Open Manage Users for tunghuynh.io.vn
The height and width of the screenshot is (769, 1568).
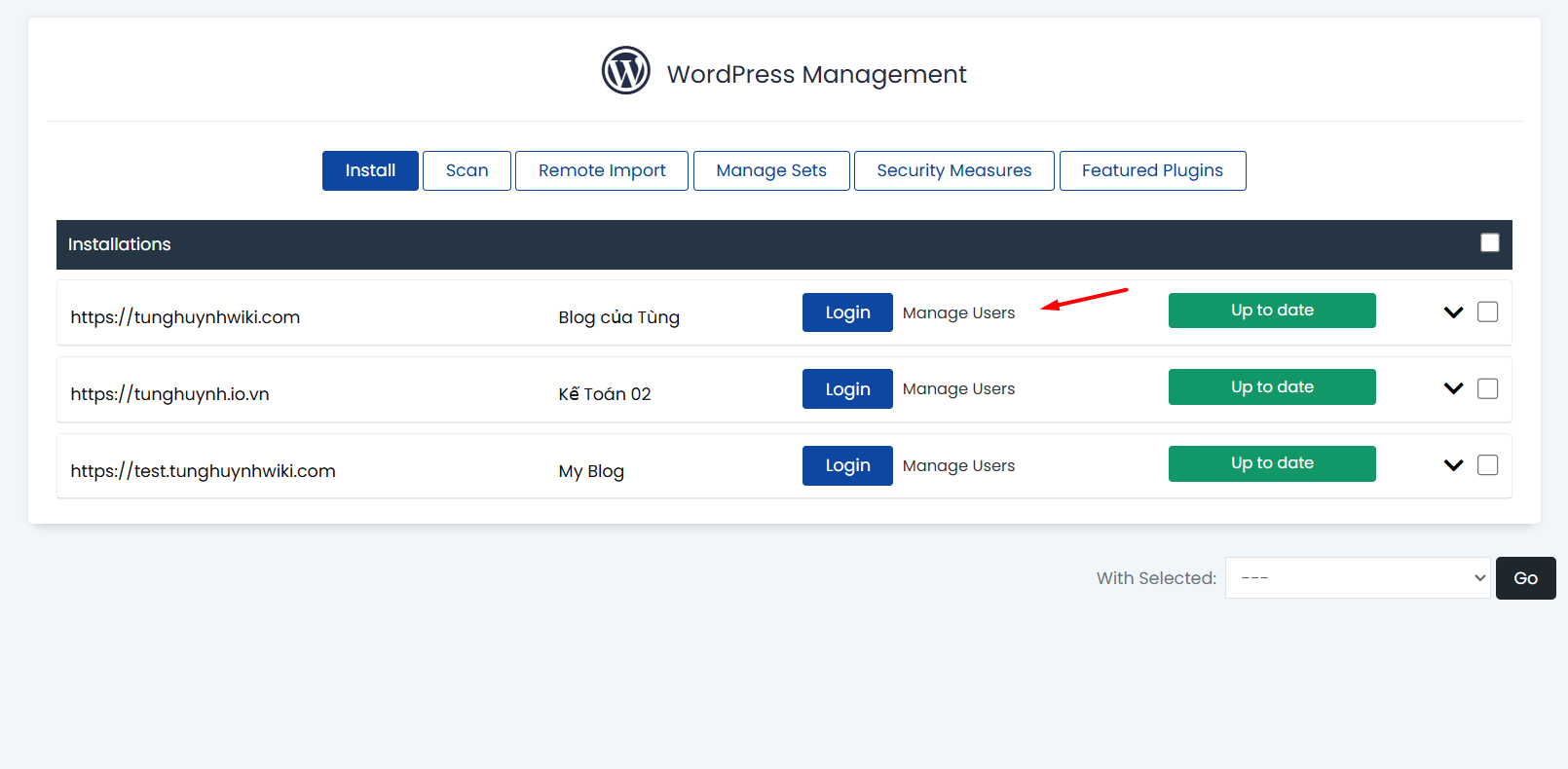tap(958, 388)
